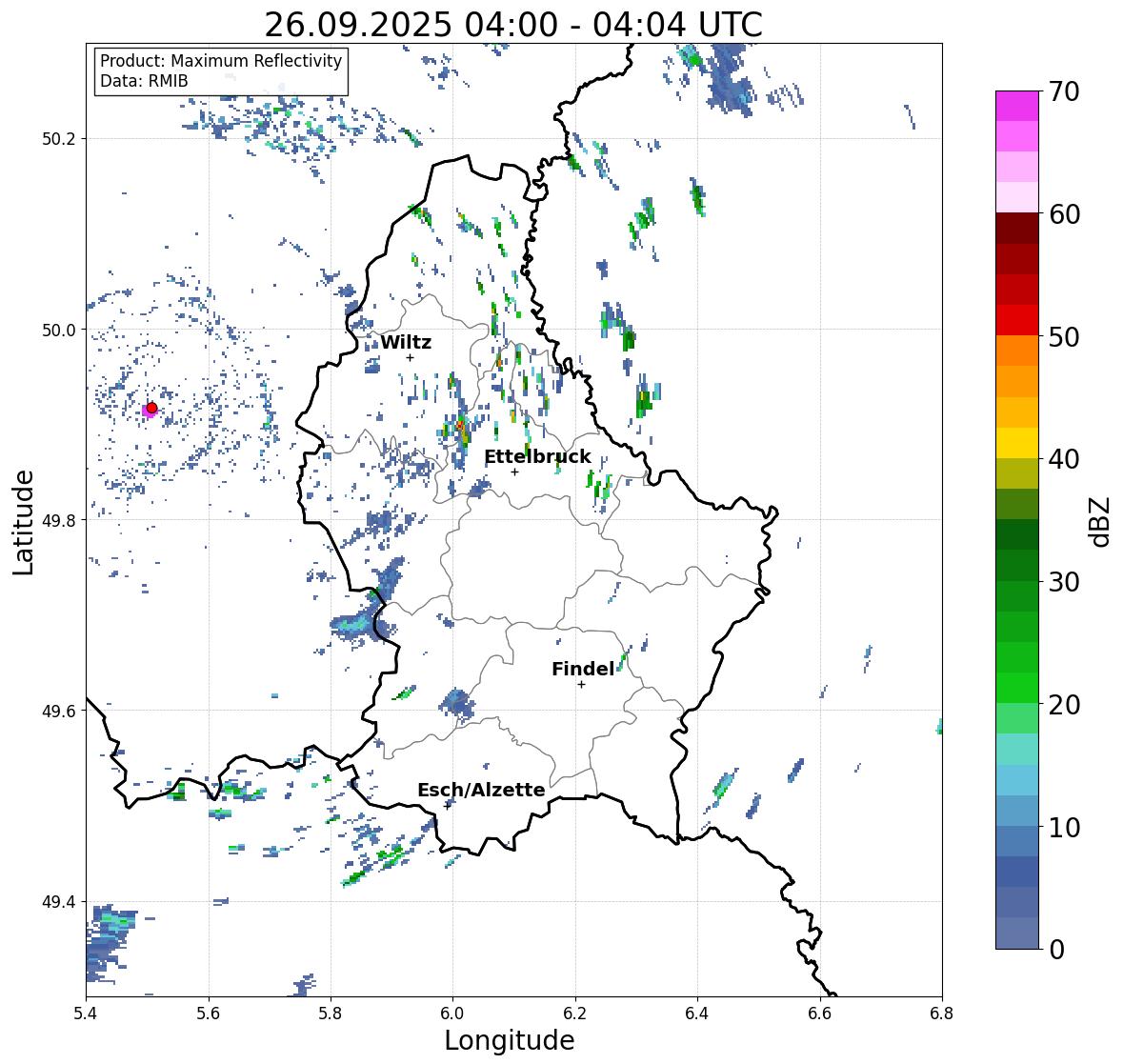This screenshot has width=1123, height=1064.
Task: Click the colorbar 20 tick value
Action: coord(1063,705)
